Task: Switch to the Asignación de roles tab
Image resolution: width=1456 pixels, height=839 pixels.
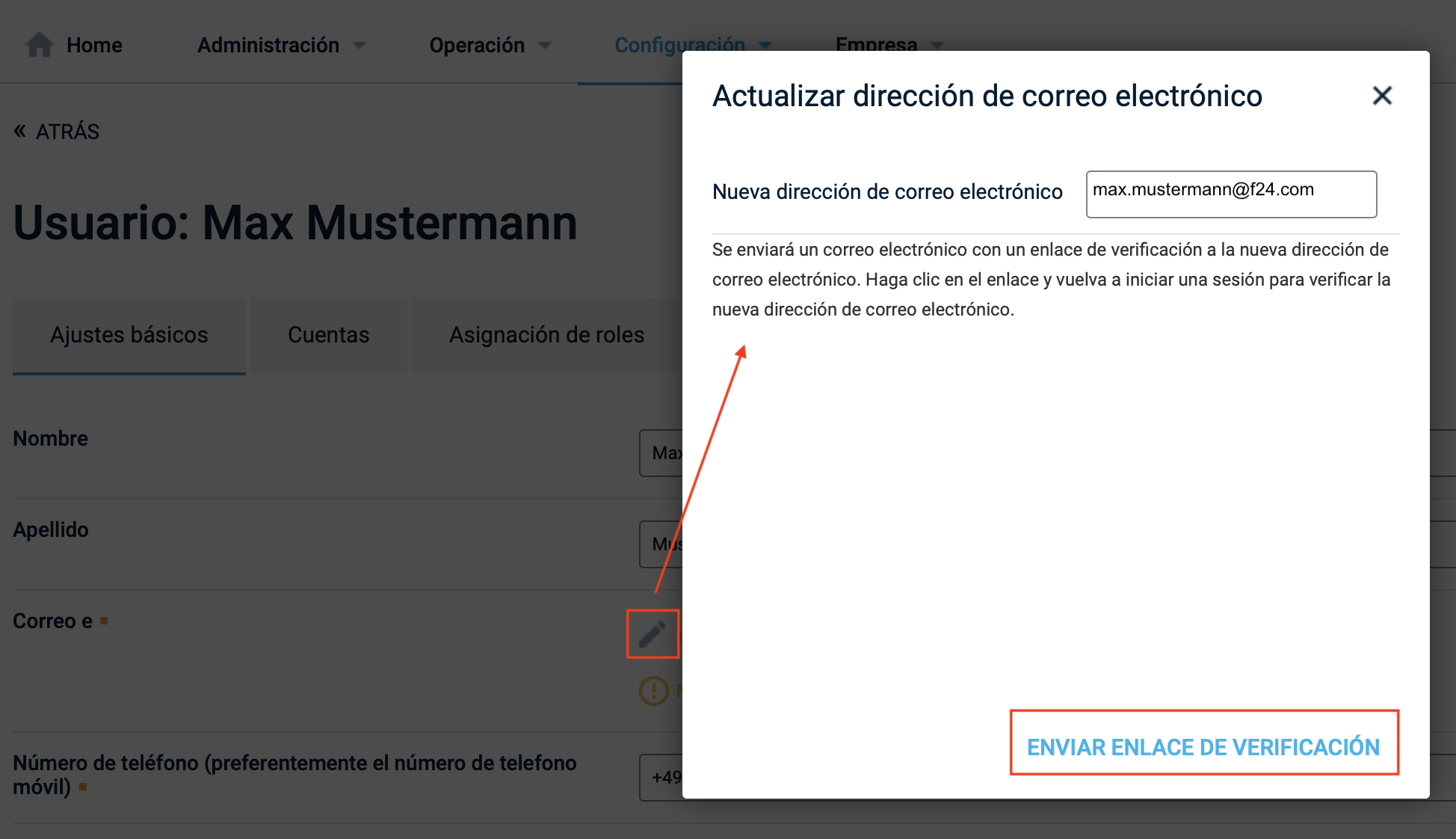Action: [547, 335]
